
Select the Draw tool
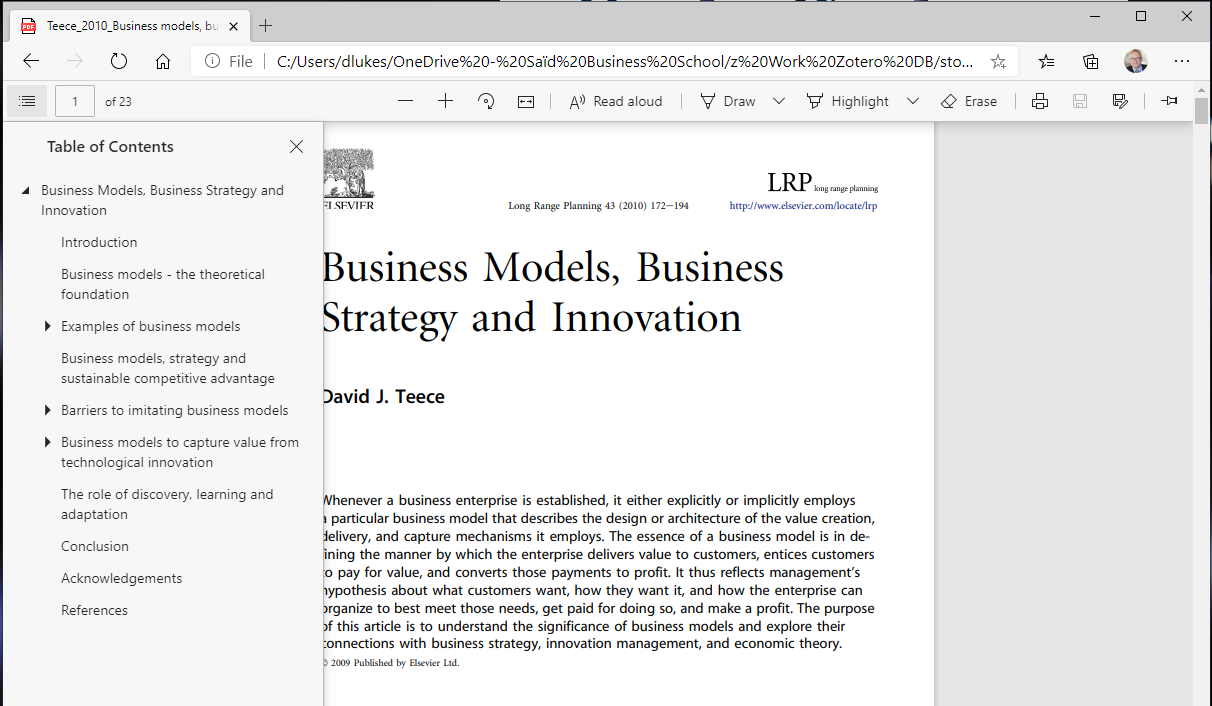coord(728,101)
